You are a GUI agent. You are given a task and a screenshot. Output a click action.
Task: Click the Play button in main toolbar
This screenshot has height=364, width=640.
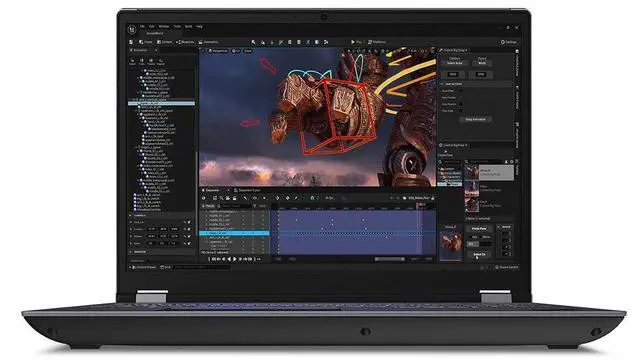356,42
